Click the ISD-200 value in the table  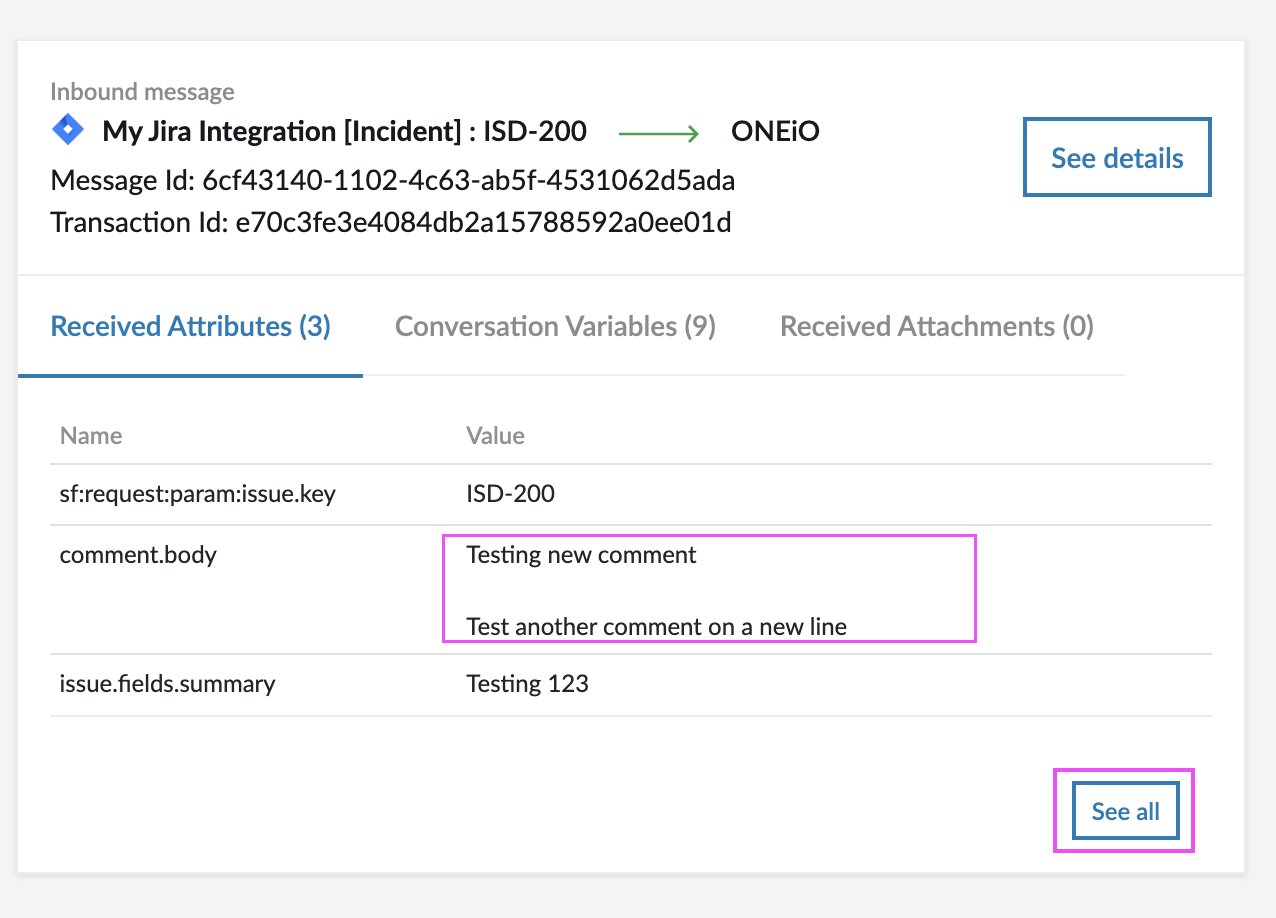[x=510, y=493]
